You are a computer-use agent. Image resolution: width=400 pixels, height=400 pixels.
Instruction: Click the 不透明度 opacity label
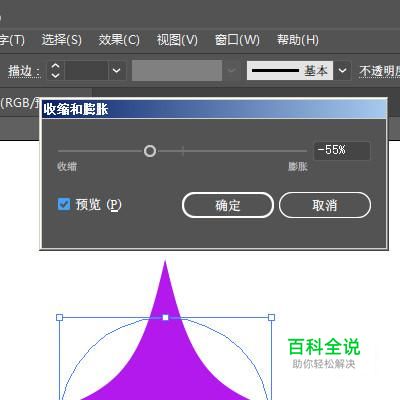pos(379,71)
